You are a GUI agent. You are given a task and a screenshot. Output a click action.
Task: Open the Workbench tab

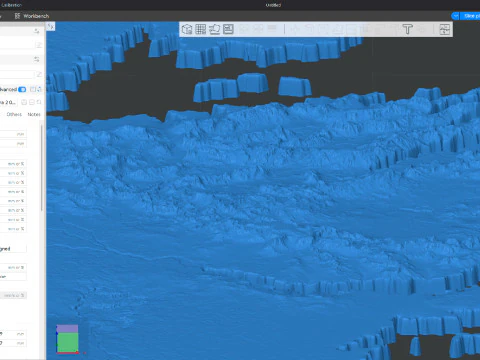[32, 16]
